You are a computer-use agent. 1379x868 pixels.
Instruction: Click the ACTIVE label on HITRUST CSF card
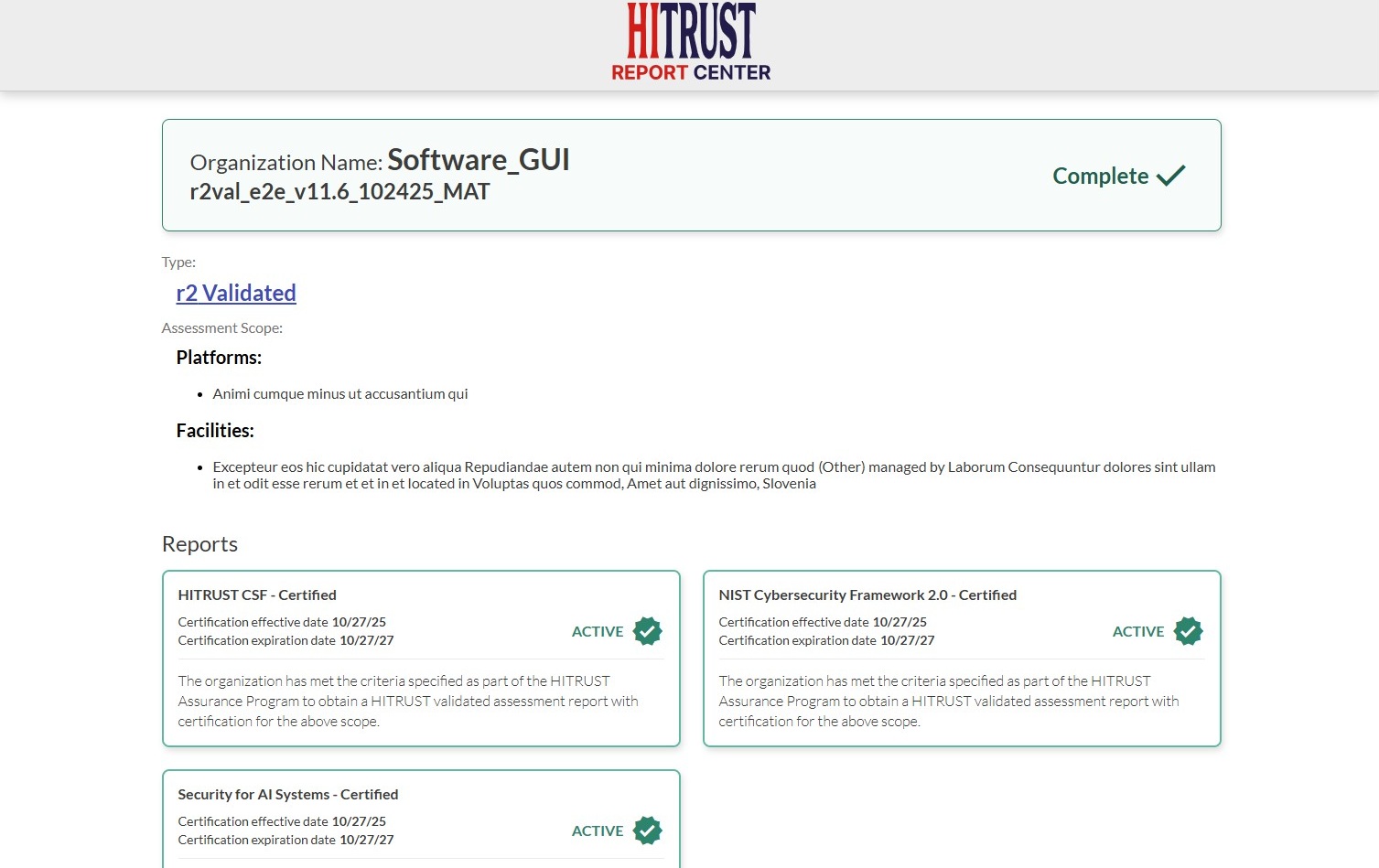pyautogui.click(x=597, y=631)
